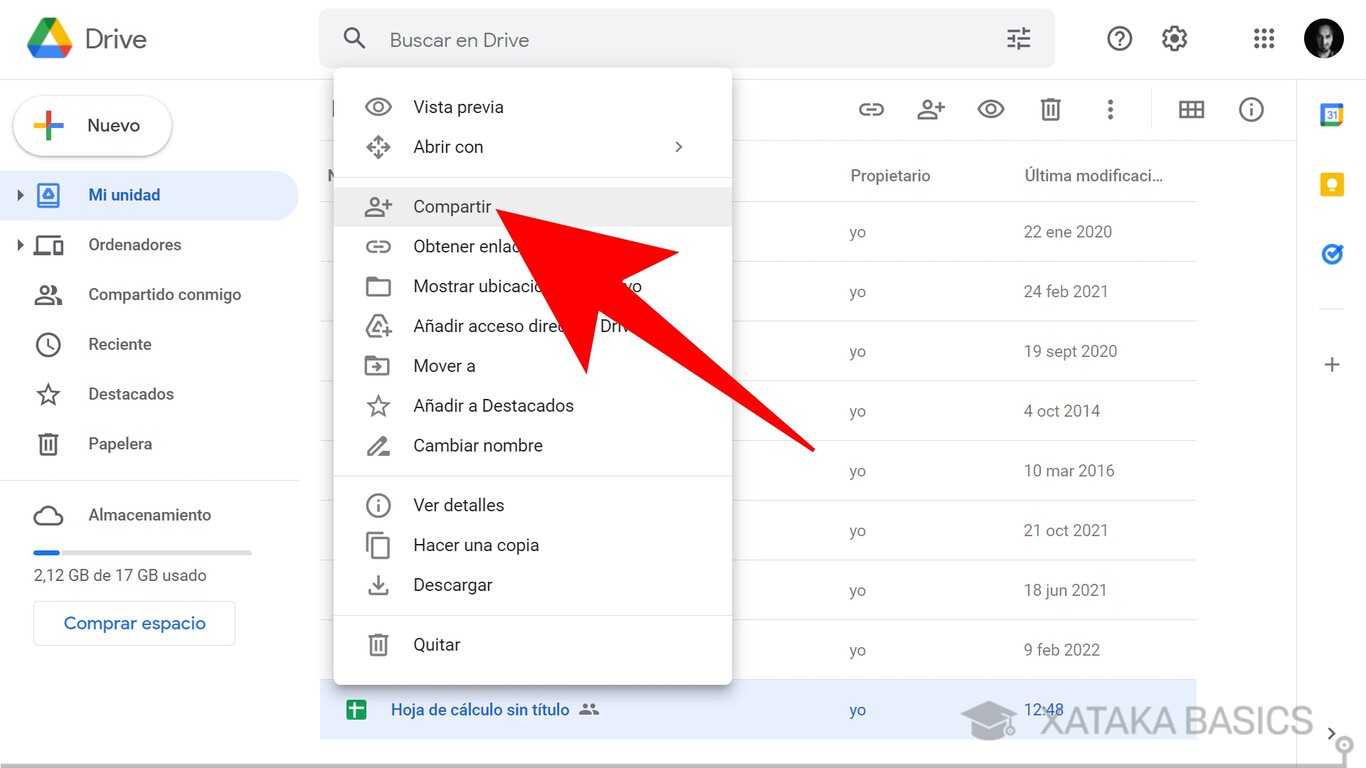Image resolution: width=1366 pixels, height=768 pixels.
Task: Choose Obtener enlace menu entry
Action: (x=532, y=246)
